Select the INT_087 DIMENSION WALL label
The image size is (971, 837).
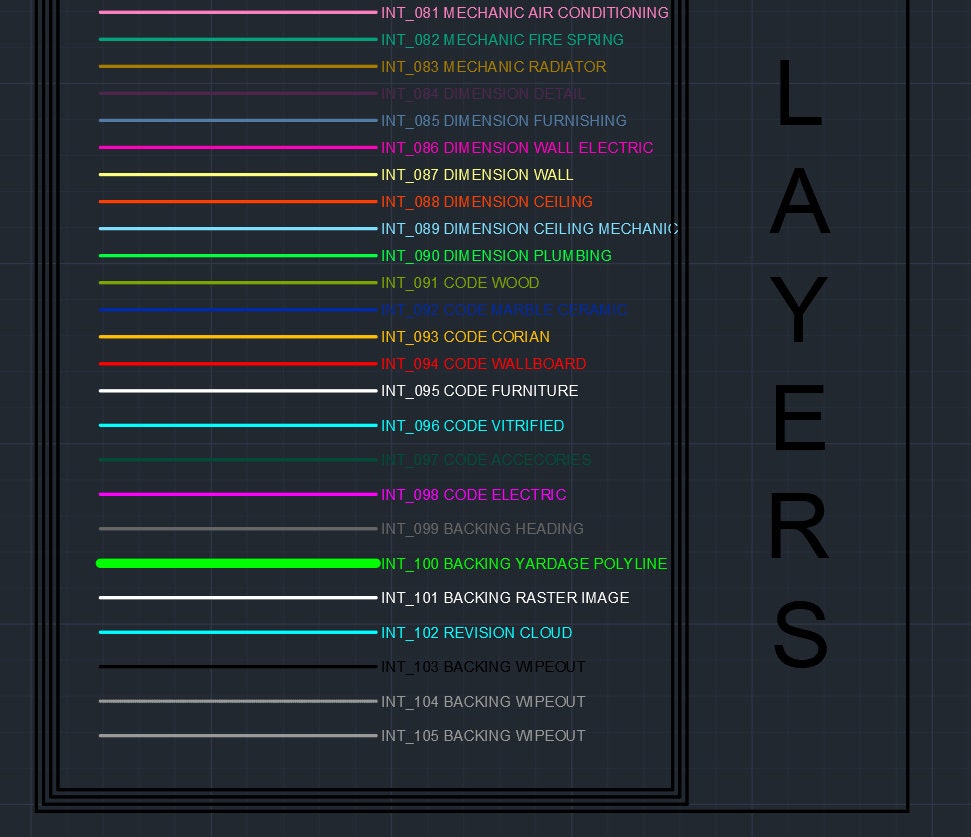[x=475, y=175]
